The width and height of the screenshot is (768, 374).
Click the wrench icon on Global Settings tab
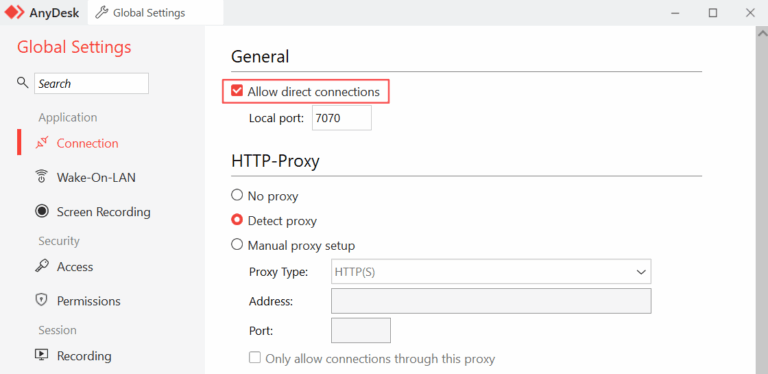(x=101, y=13)
